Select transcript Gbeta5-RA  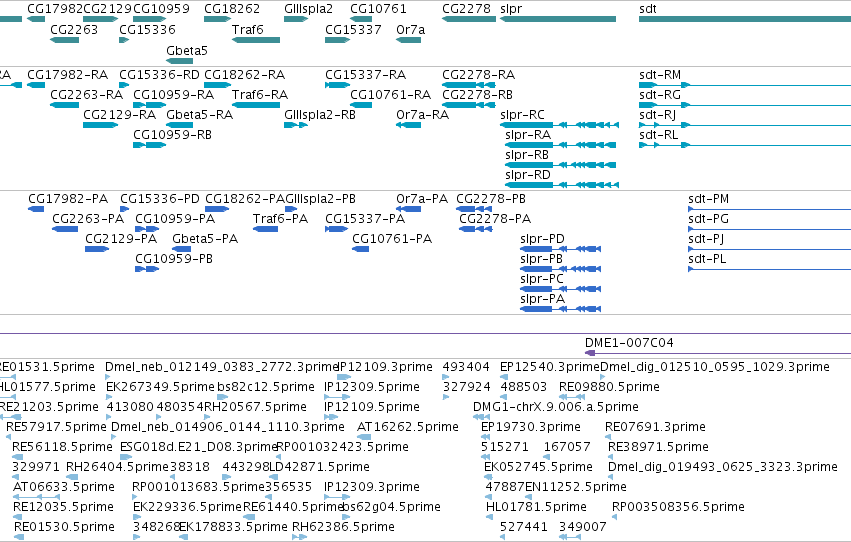click(x=199, y=114)
